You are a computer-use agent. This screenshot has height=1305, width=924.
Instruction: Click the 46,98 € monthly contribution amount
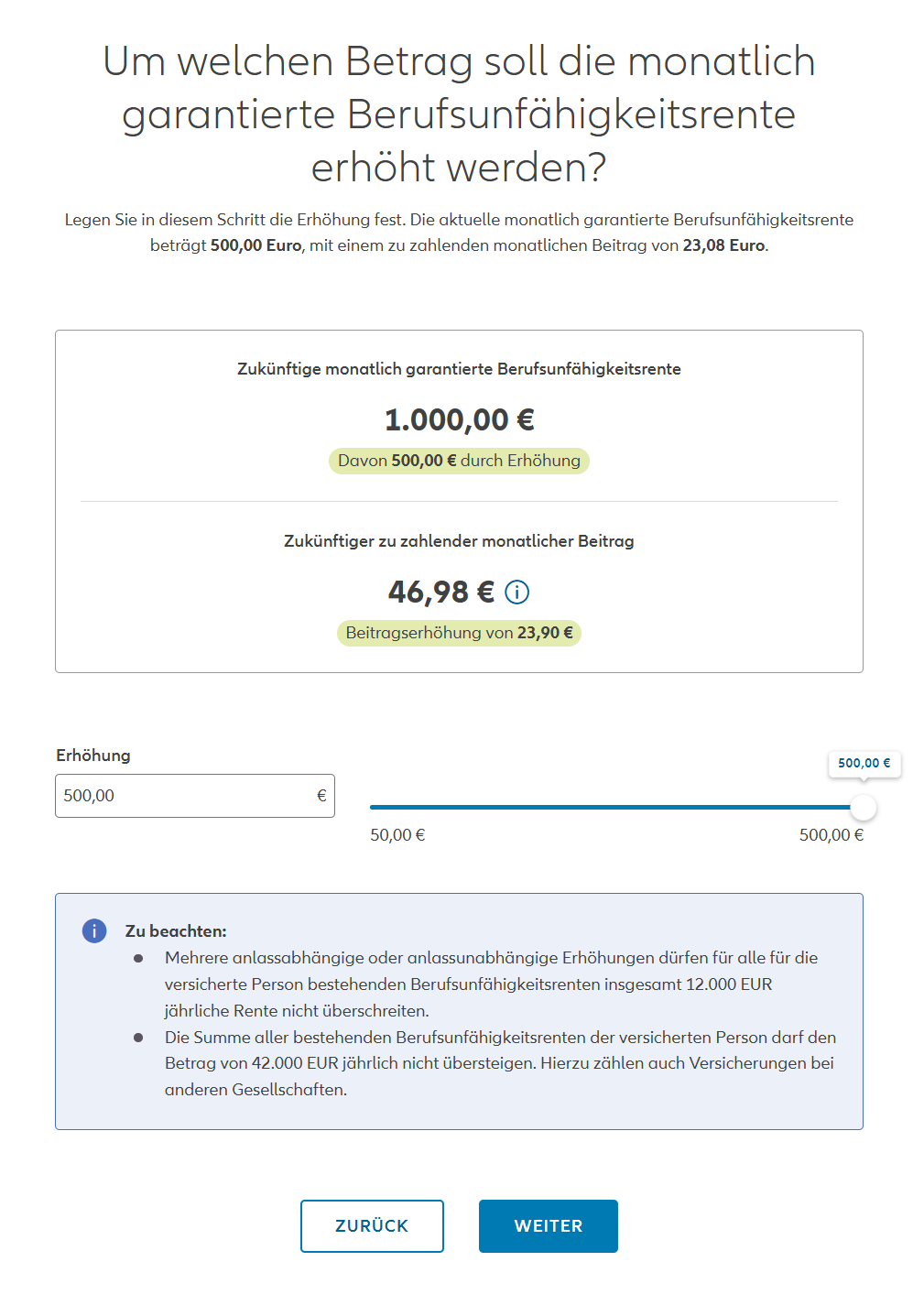click(440, 593)
